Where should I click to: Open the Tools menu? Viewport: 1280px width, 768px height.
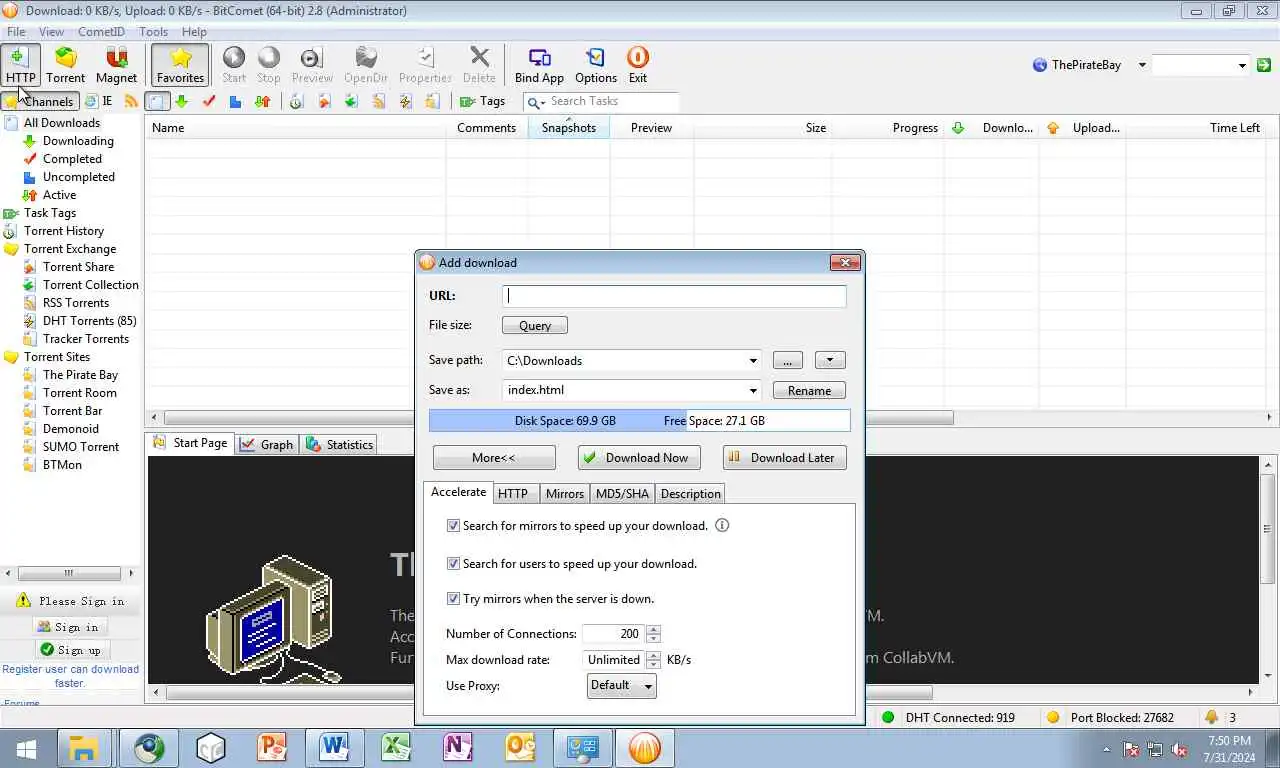(153, 32)
